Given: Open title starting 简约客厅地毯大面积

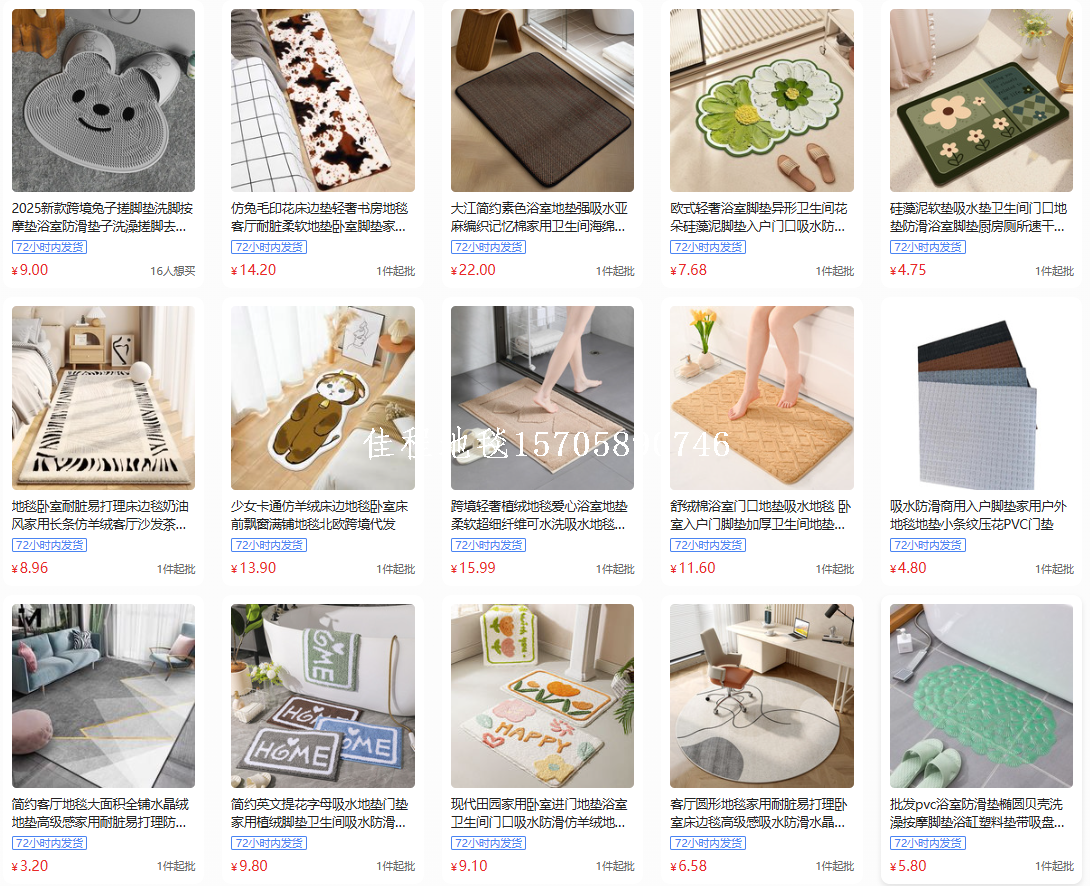Looking at the screenshot, I should [x=100, y=813].
